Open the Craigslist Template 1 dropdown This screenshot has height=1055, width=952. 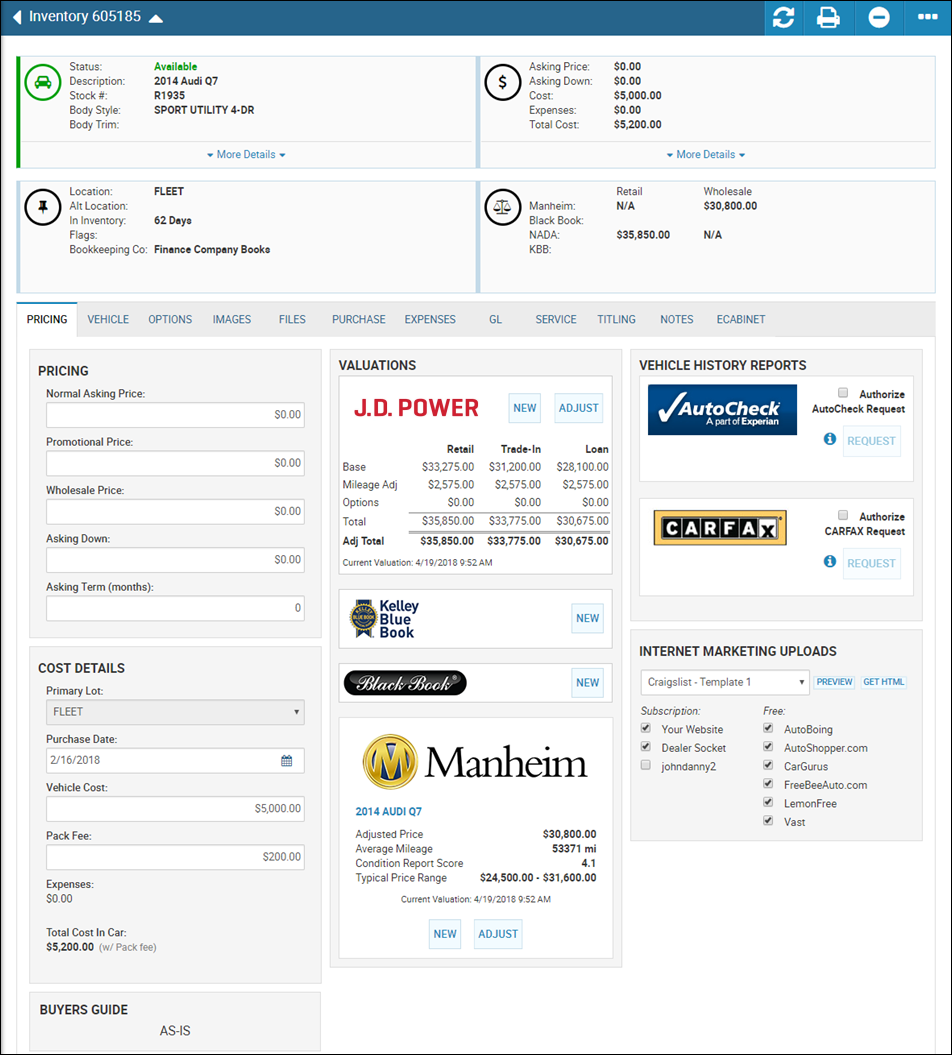(x=725, y=682)
